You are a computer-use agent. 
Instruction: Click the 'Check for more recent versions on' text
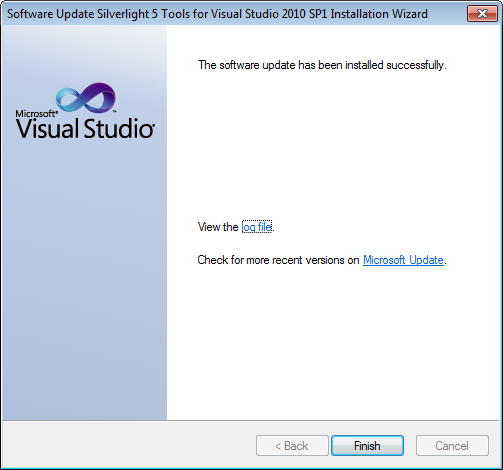[278, 260]
